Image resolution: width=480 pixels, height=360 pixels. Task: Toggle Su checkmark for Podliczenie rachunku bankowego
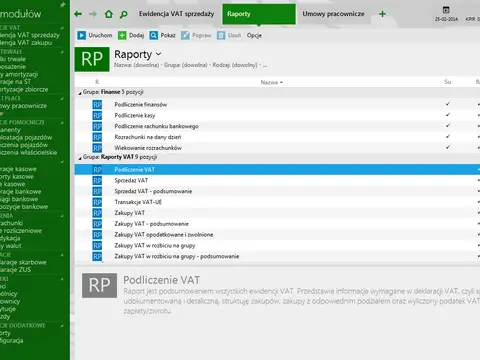pos(448,126)
